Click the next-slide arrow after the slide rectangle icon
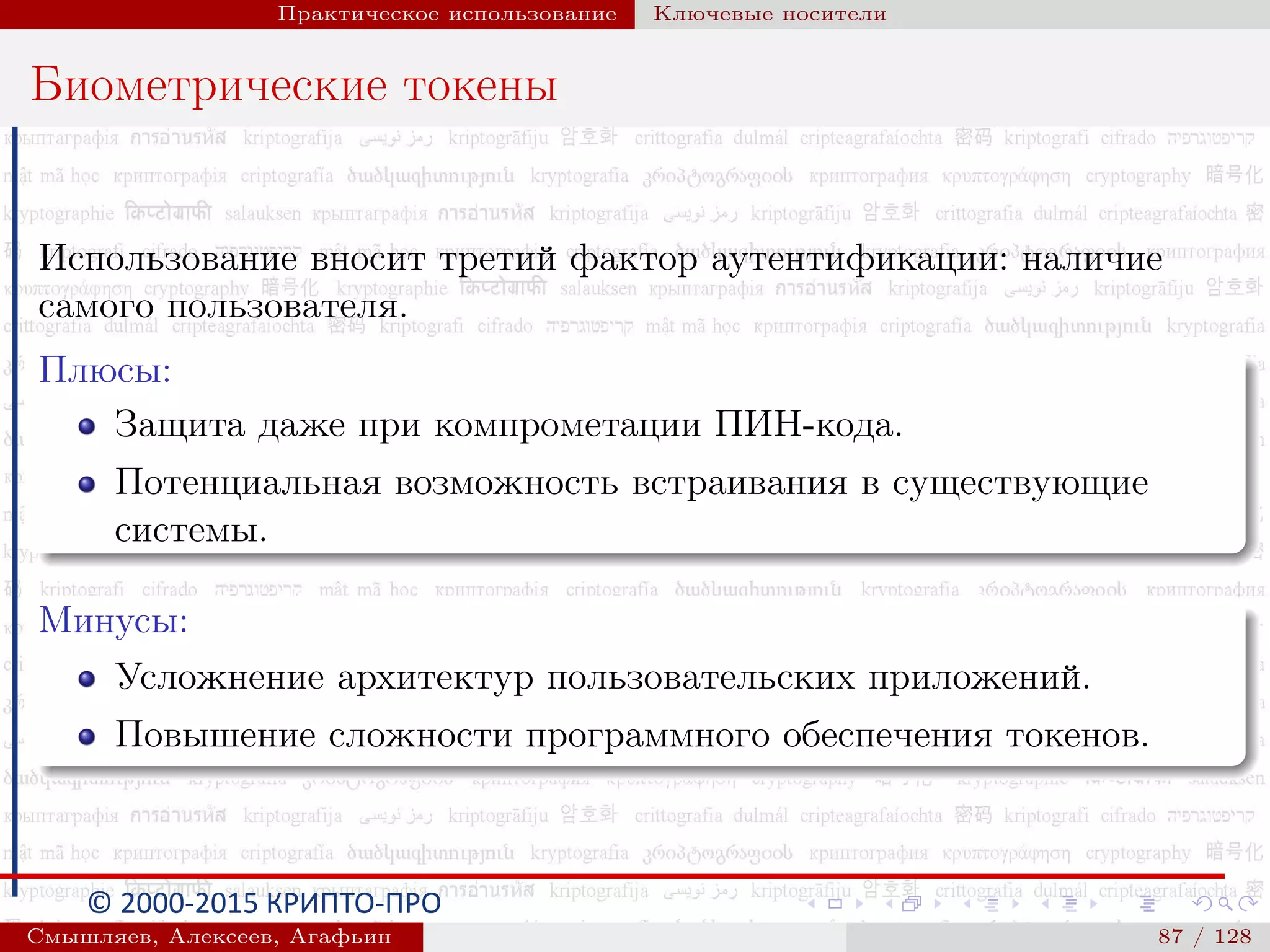The height and width of the screenshot is (952, 1270). click(x=859, y=904)
